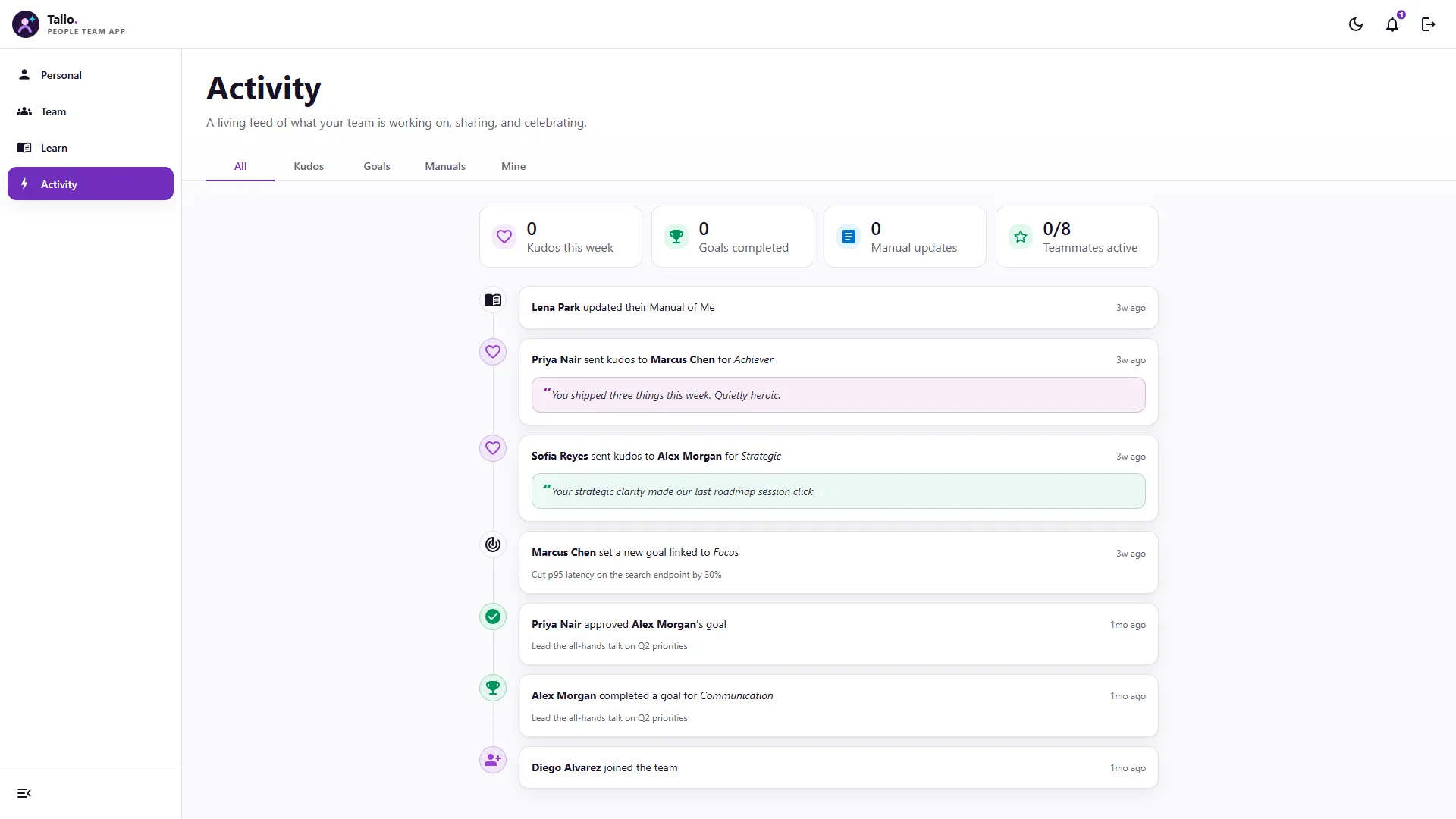Click Marcus Chen's name in the kudos entry

point(682,360)
